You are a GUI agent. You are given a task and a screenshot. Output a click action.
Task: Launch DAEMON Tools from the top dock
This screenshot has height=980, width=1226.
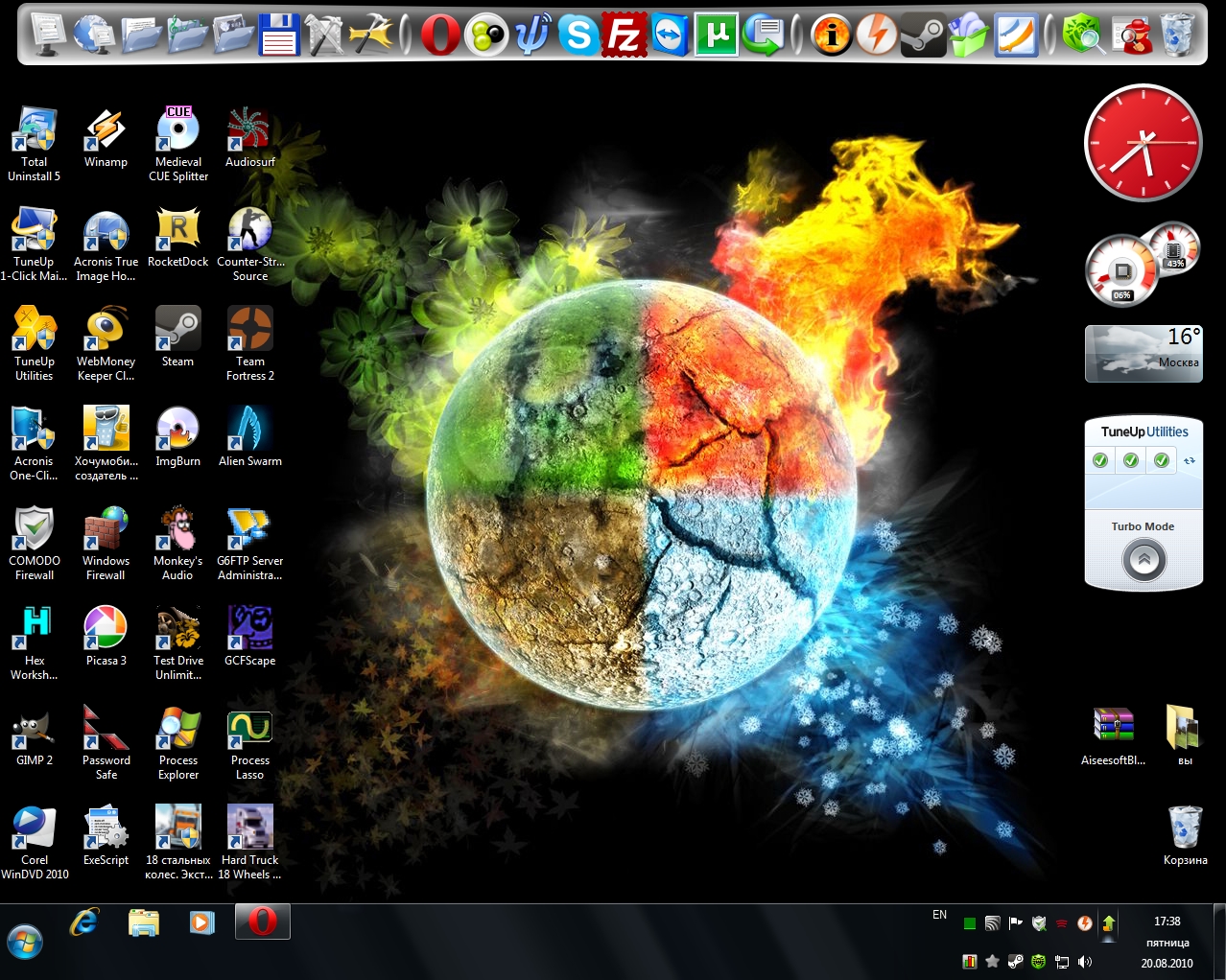877,35
